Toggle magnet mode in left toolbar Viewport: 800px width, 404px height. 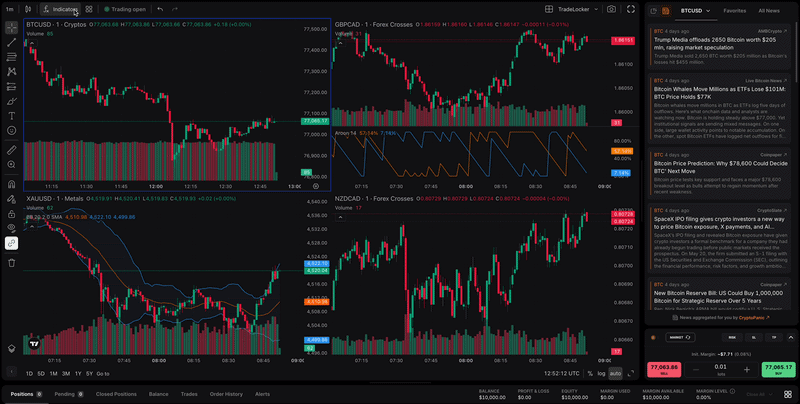(x=12, y=184)
